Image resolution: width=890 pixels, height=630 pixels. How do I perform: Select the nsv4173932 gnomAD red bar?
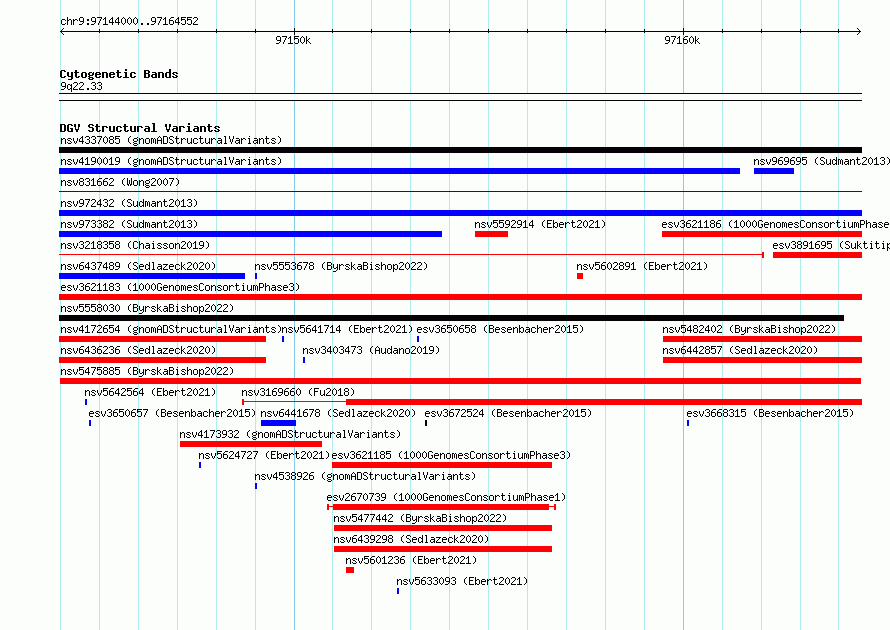(x=251, y=444)
